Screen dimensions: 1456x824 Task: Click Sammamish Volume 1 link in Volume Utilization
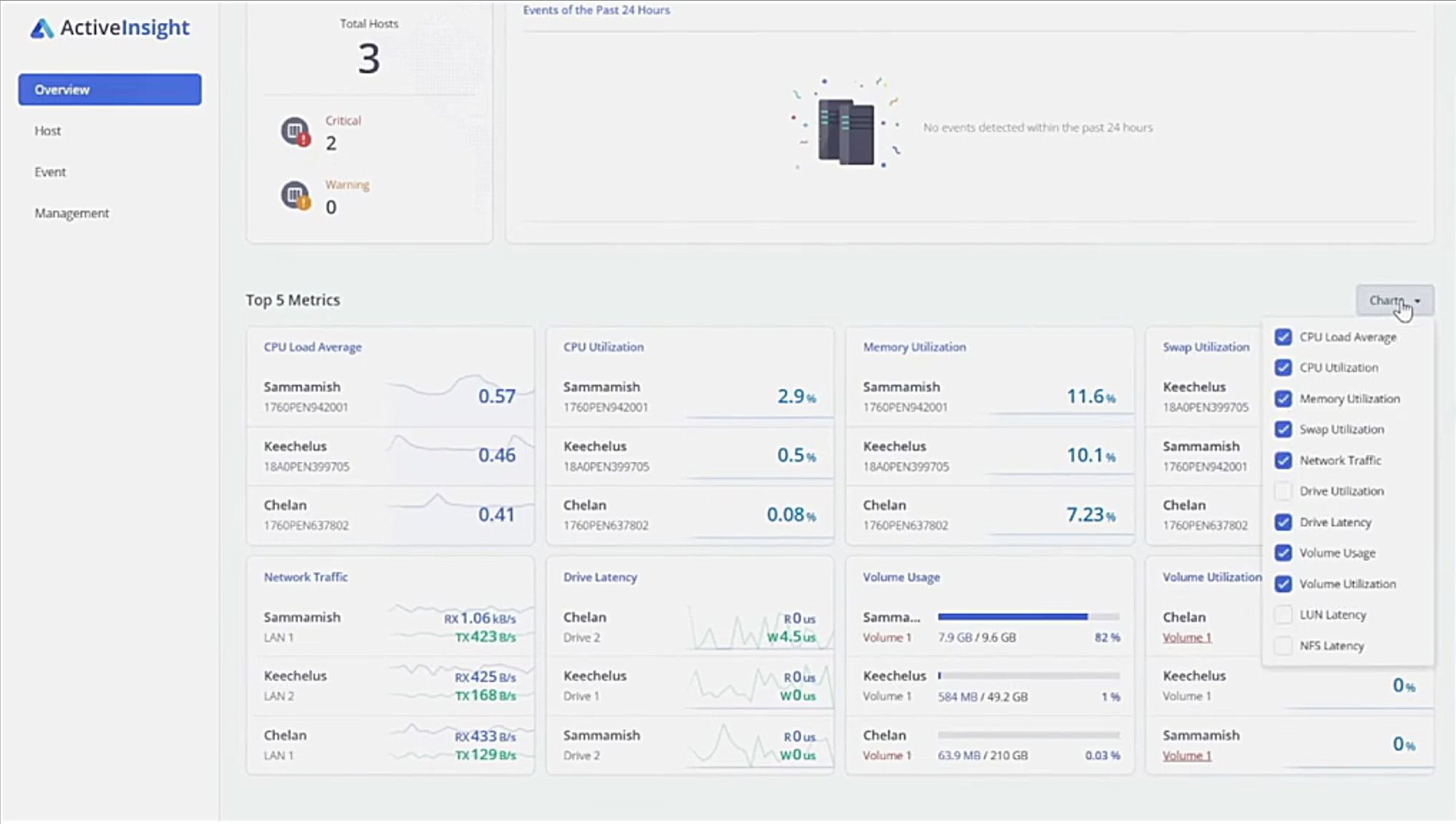(x=1187, y=756)
